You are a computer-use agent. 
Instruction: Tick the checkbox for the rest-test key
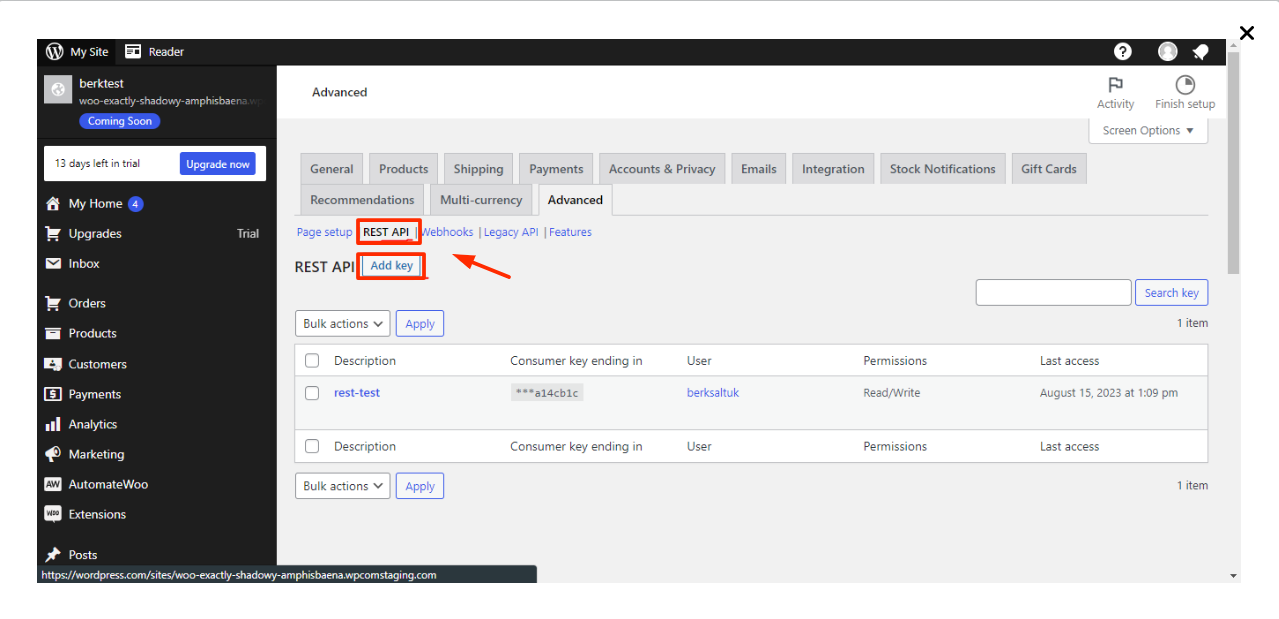click(x=312, y=393)
